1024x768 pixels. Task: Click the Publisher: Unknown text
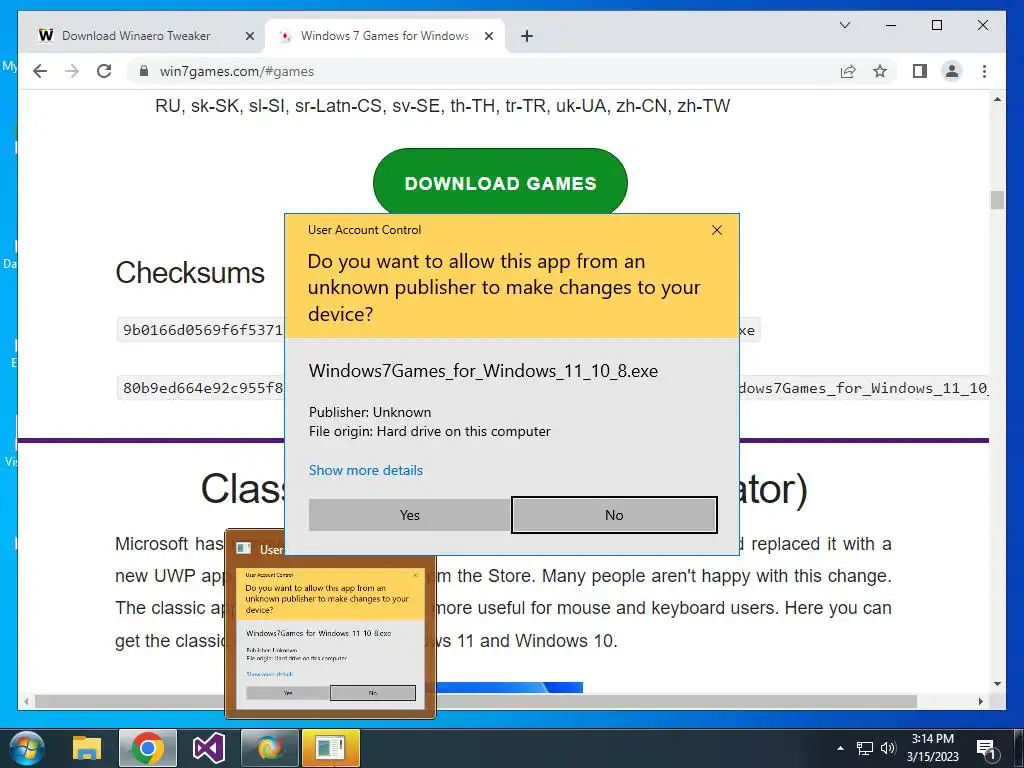(370, 412)
